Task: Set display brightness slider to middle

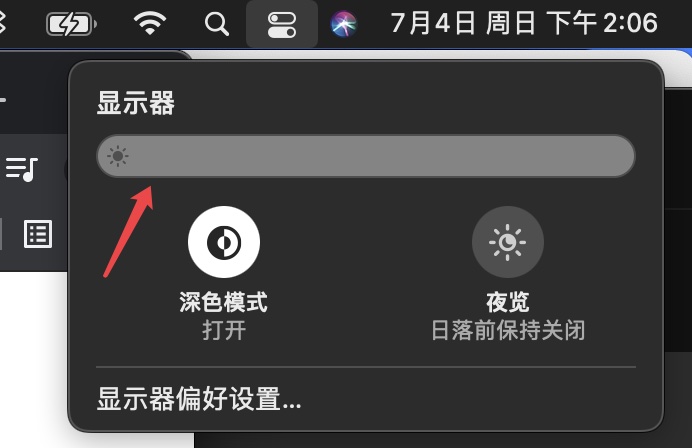Action: click(366, 156)
